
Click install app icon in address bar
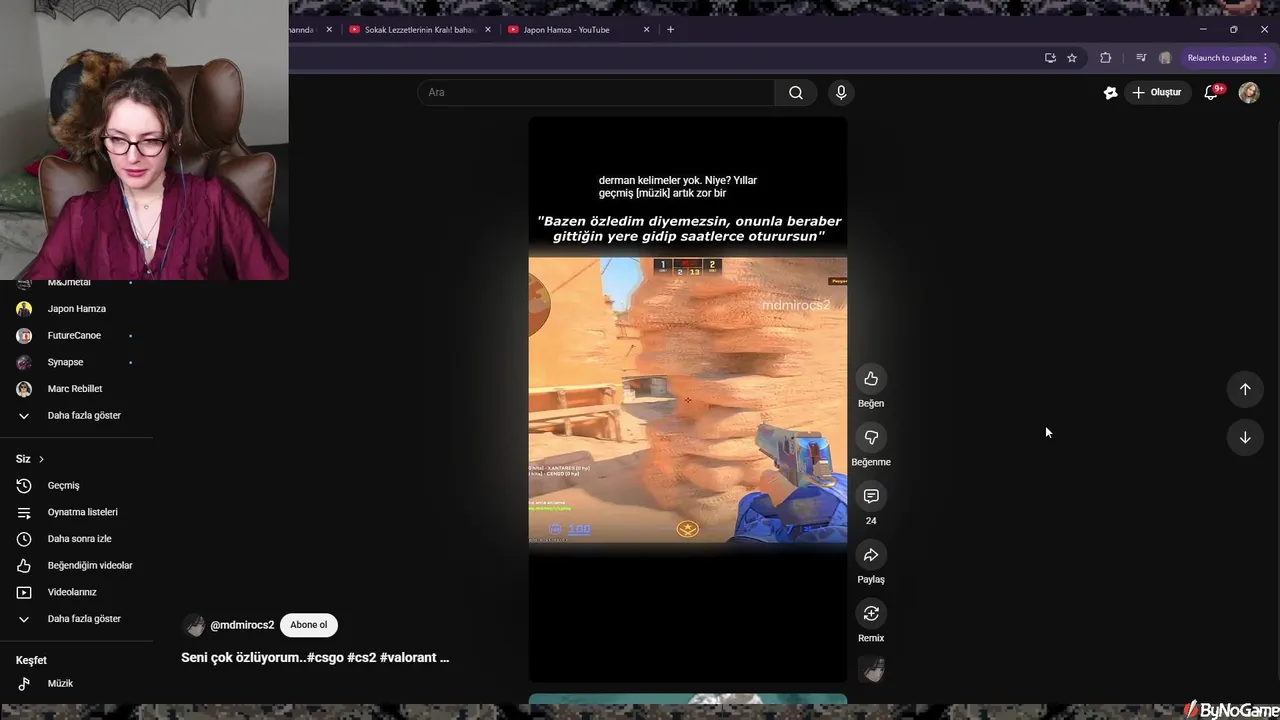click(1050, 58)
